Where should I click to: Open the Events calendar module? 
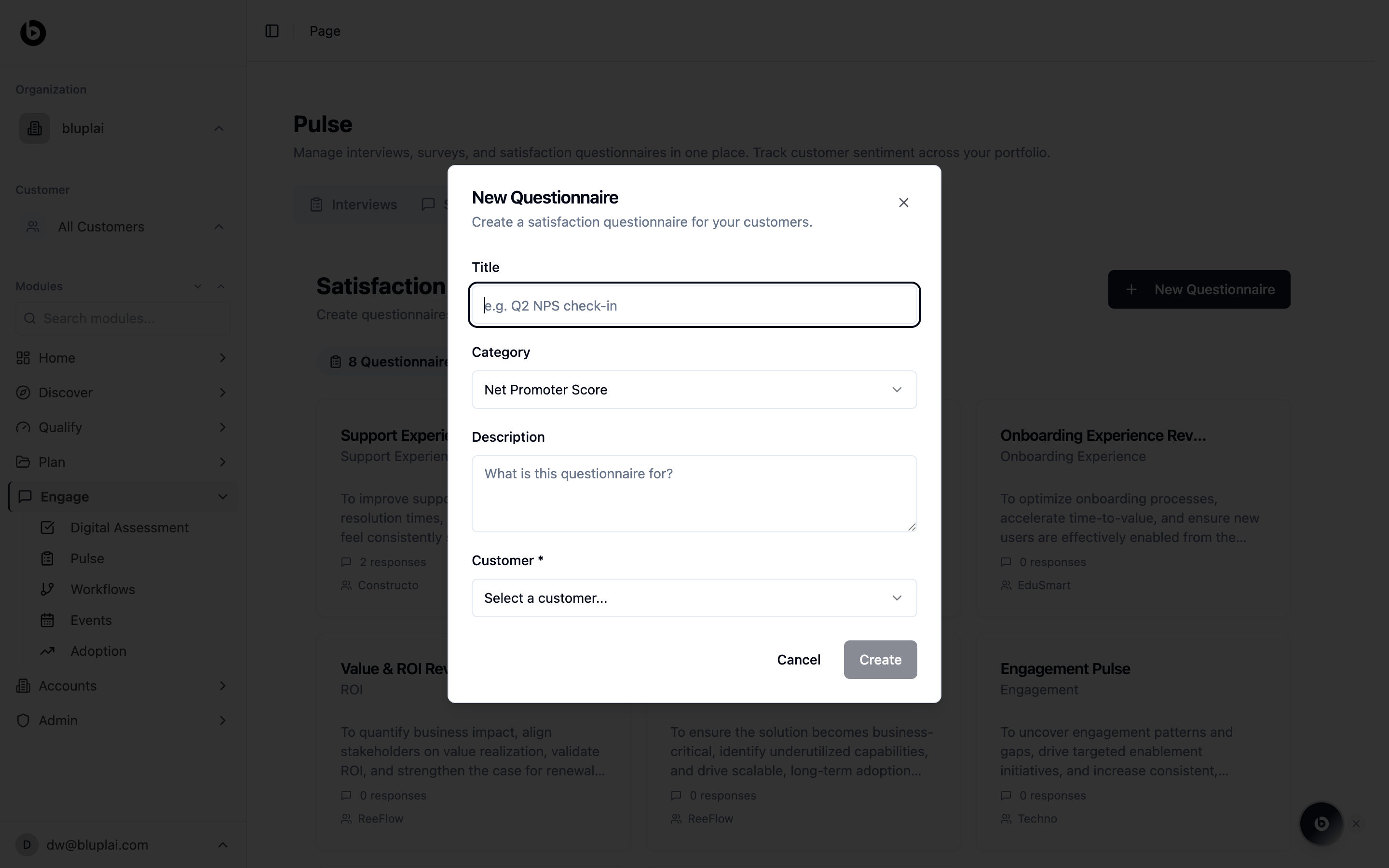click(x=91, y=621)
